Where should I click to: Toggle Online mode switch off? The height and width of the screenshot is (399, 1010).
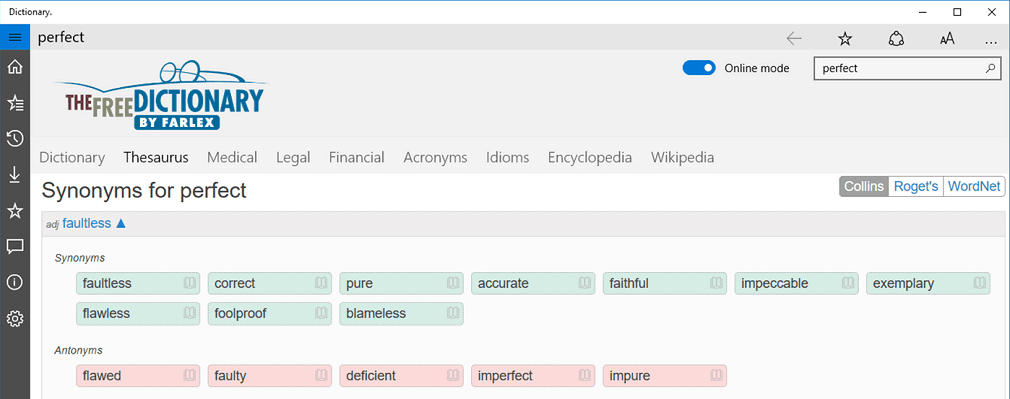point(699,68)
